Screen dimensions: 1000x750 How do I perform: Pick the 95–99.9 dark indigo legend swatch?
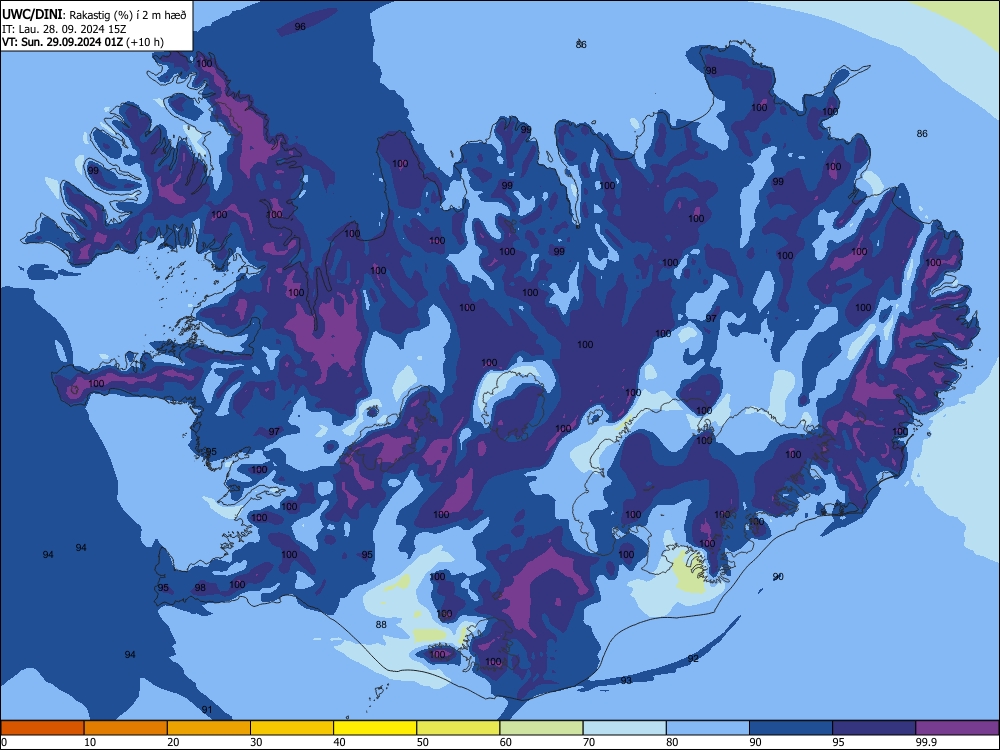click(874, 728)
